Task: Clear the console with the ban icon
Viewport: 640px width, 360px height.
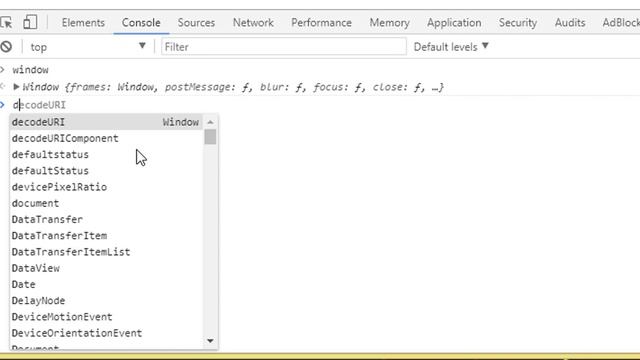Action: coord(6,47)
